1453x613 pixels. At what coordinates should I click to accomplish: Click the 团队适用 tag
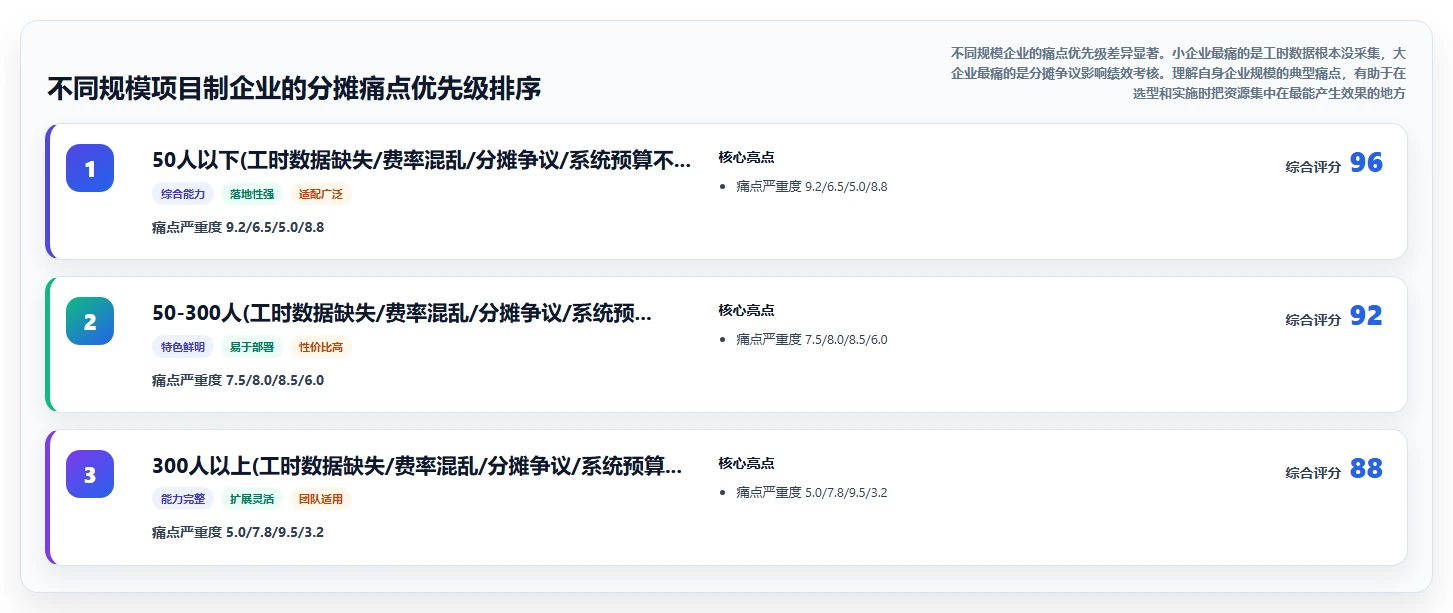(x=321, y=499)
